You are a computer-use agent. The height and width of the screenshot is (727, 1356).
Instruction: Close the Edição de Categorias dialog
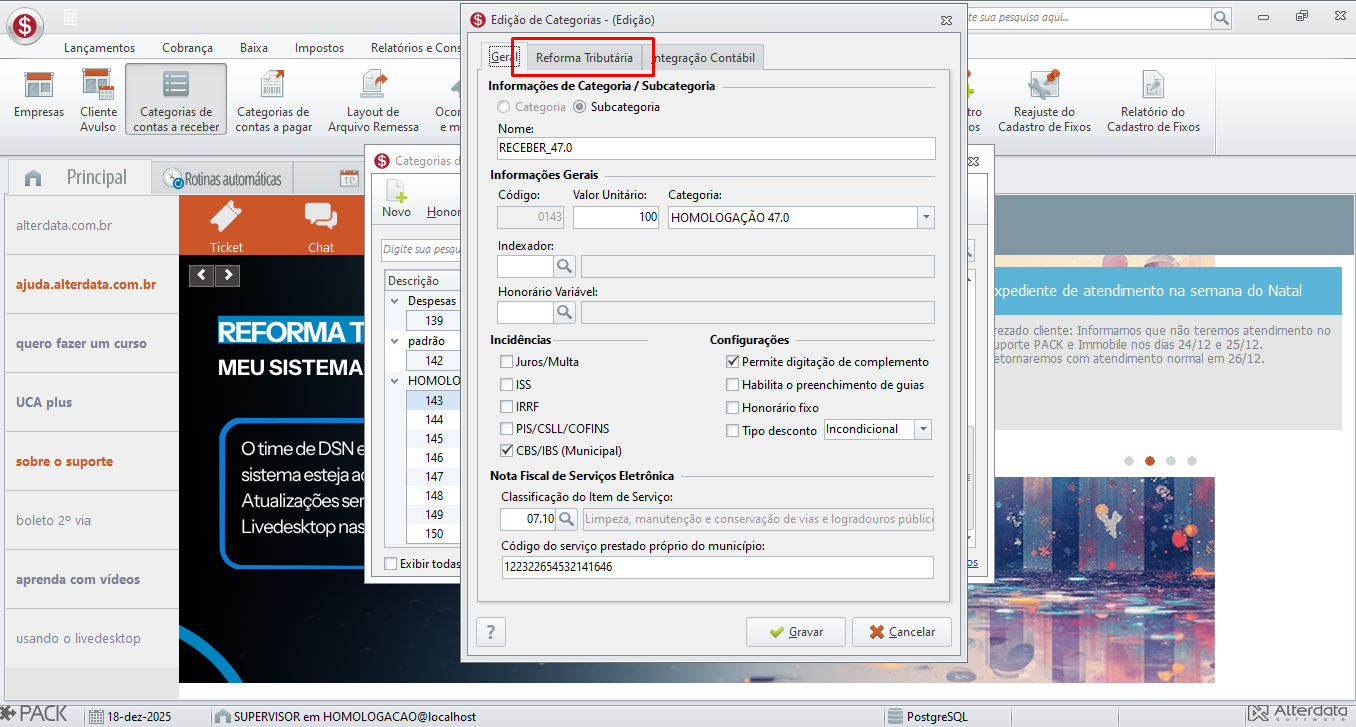(x=946, y=20)
